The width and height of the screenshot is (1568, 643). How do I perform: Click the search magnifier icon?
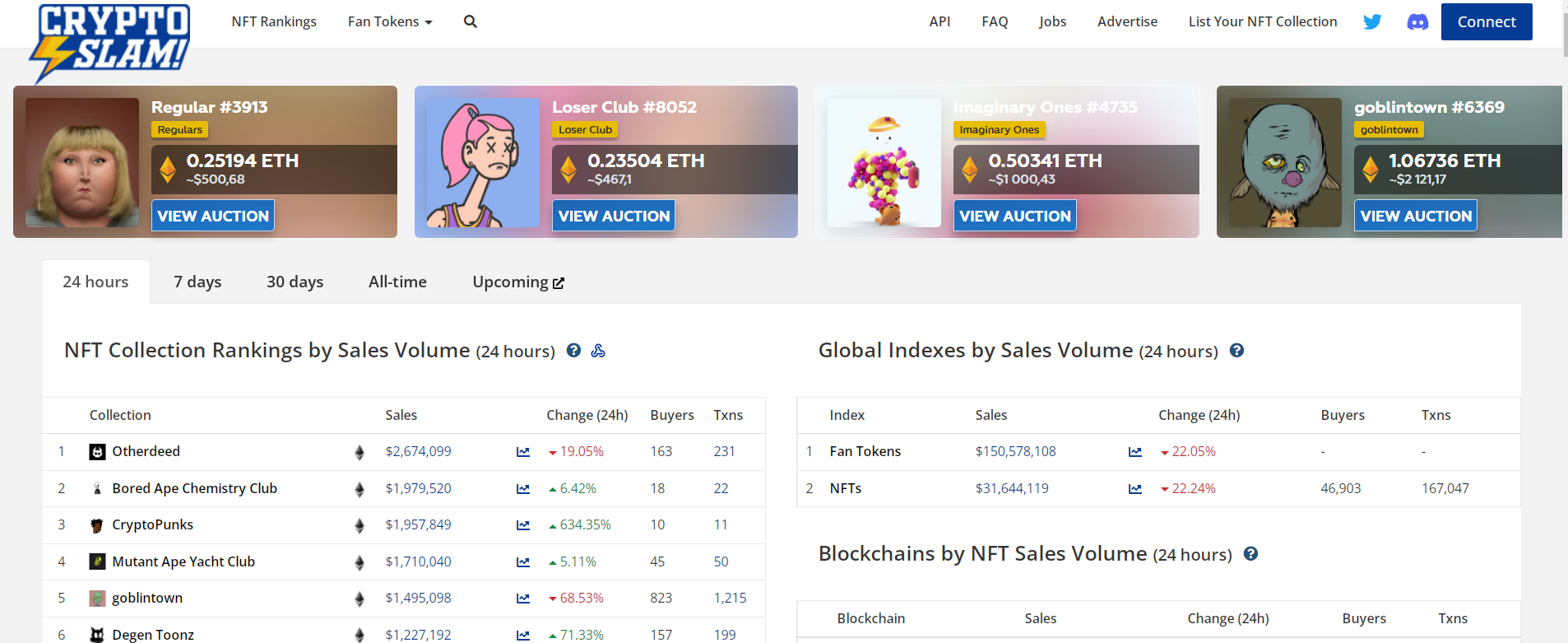pyautogui.click(x=470, y=21)
